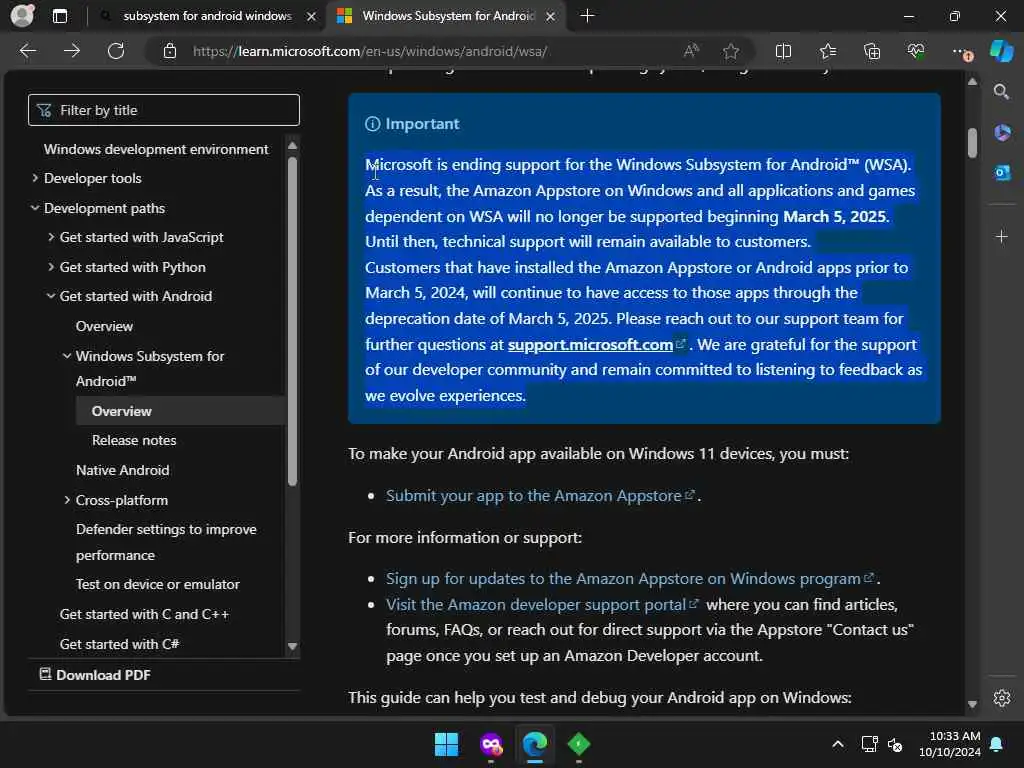Open the notification bell
This screenshot has height=768, width=1024.
click(997, 744)
